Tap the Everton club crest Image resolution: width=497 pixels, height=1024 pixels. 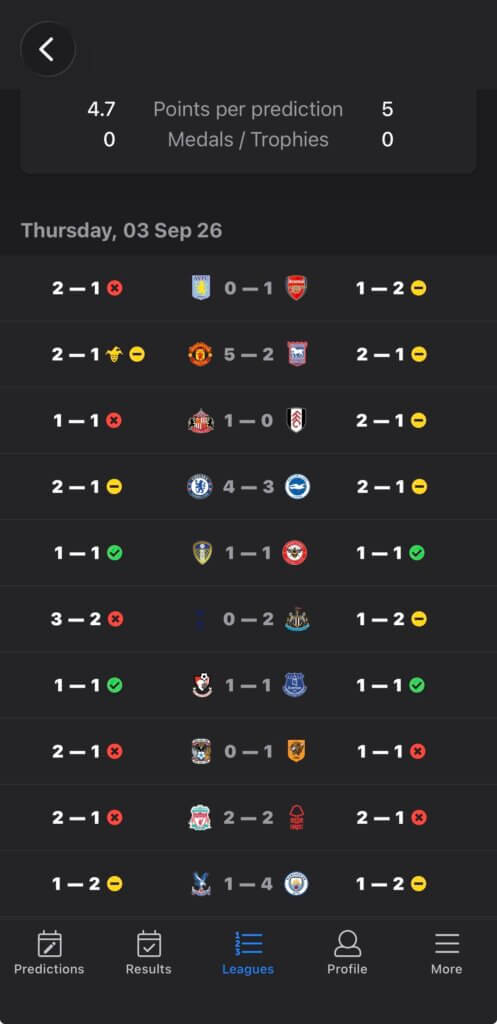[295, 685]
